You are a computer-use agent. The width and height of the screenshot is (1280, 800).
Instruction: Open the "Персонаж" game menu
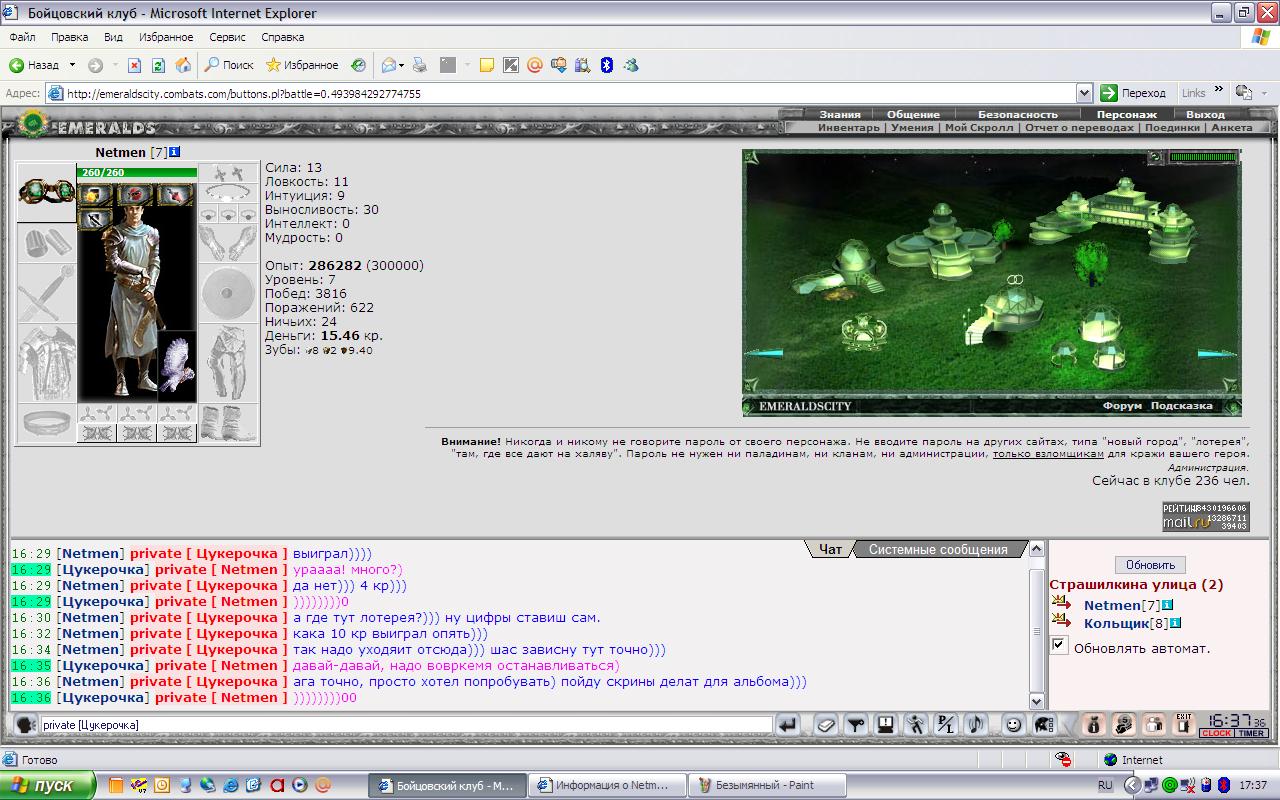pos(1127,114)
